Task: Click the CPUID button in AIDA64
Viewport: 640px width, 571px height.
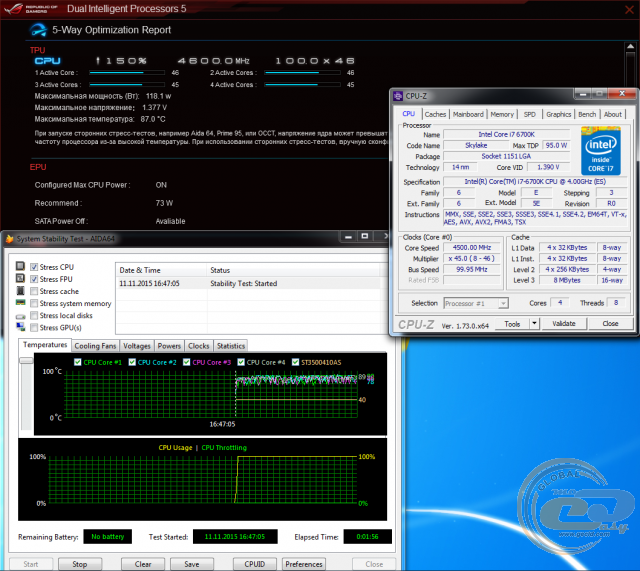Action: (255, 564)
